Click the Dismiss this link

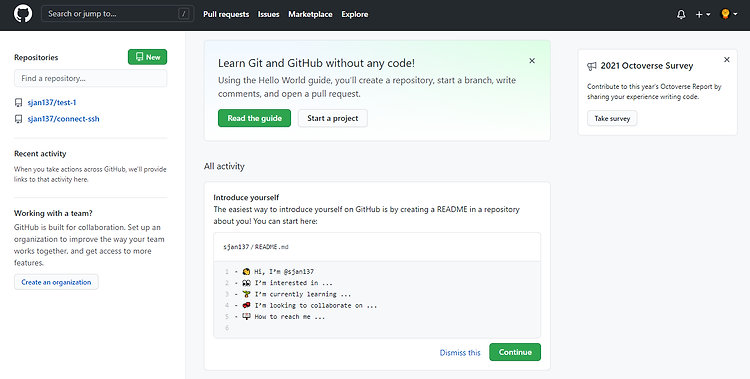(460, 353)
